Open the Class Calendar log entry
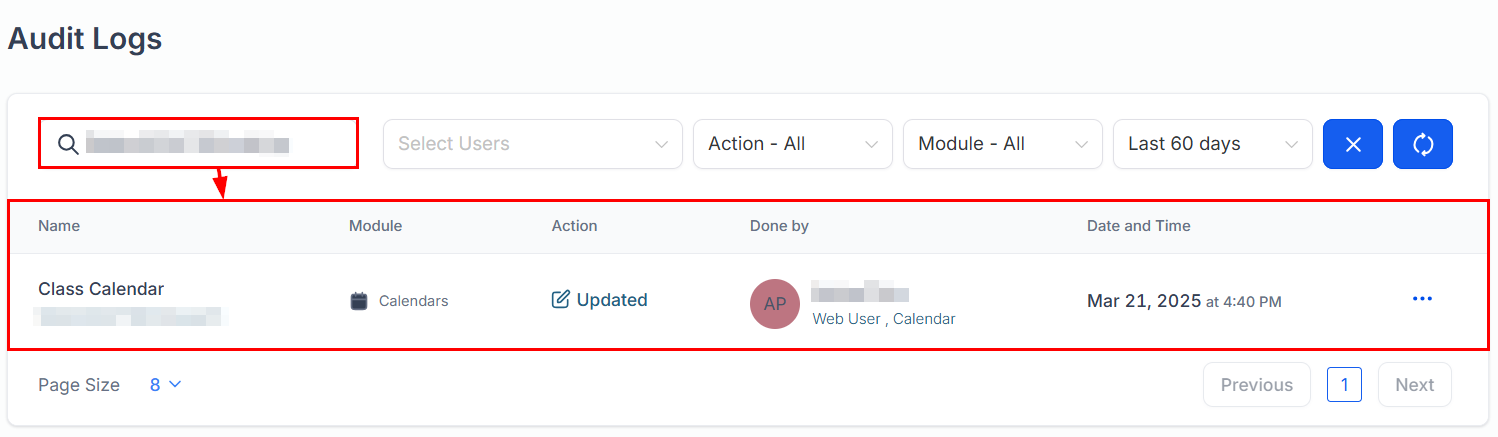 point(101,289)
